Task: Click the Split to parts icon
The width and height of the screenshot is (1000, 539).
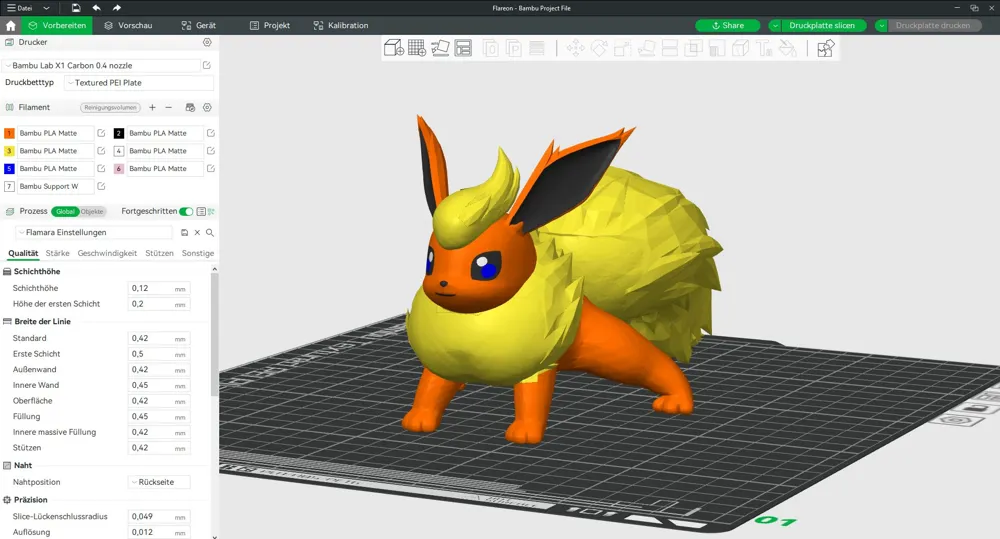Action: click(513, 48)
